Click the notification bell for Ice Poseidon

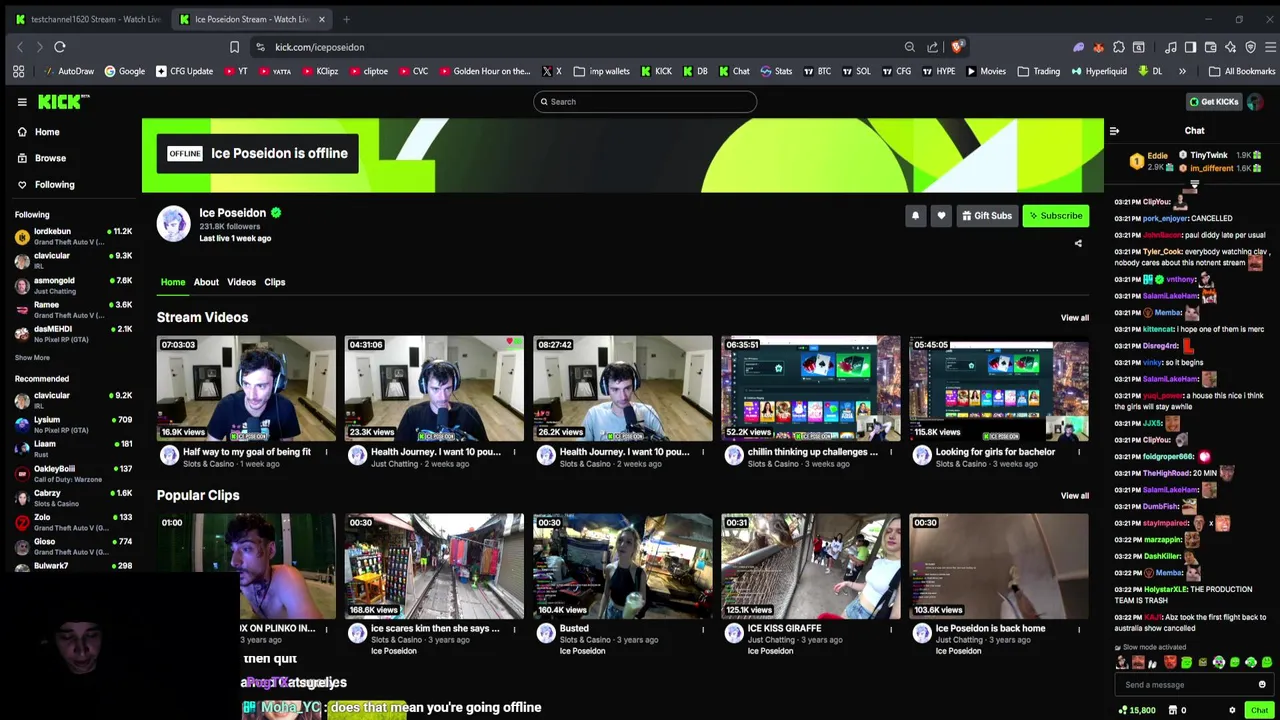[915, 215]
